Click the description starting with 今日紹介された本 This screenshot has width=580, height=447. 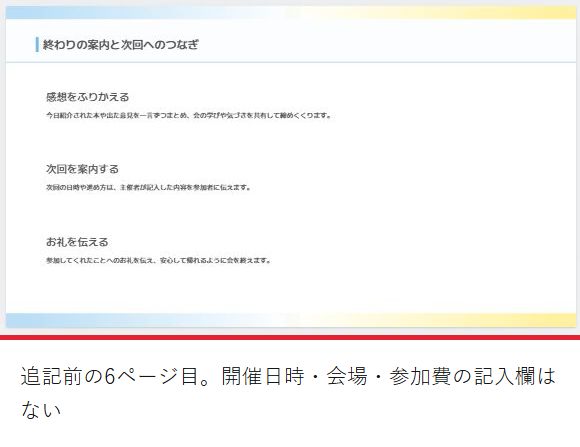(188, 115)
